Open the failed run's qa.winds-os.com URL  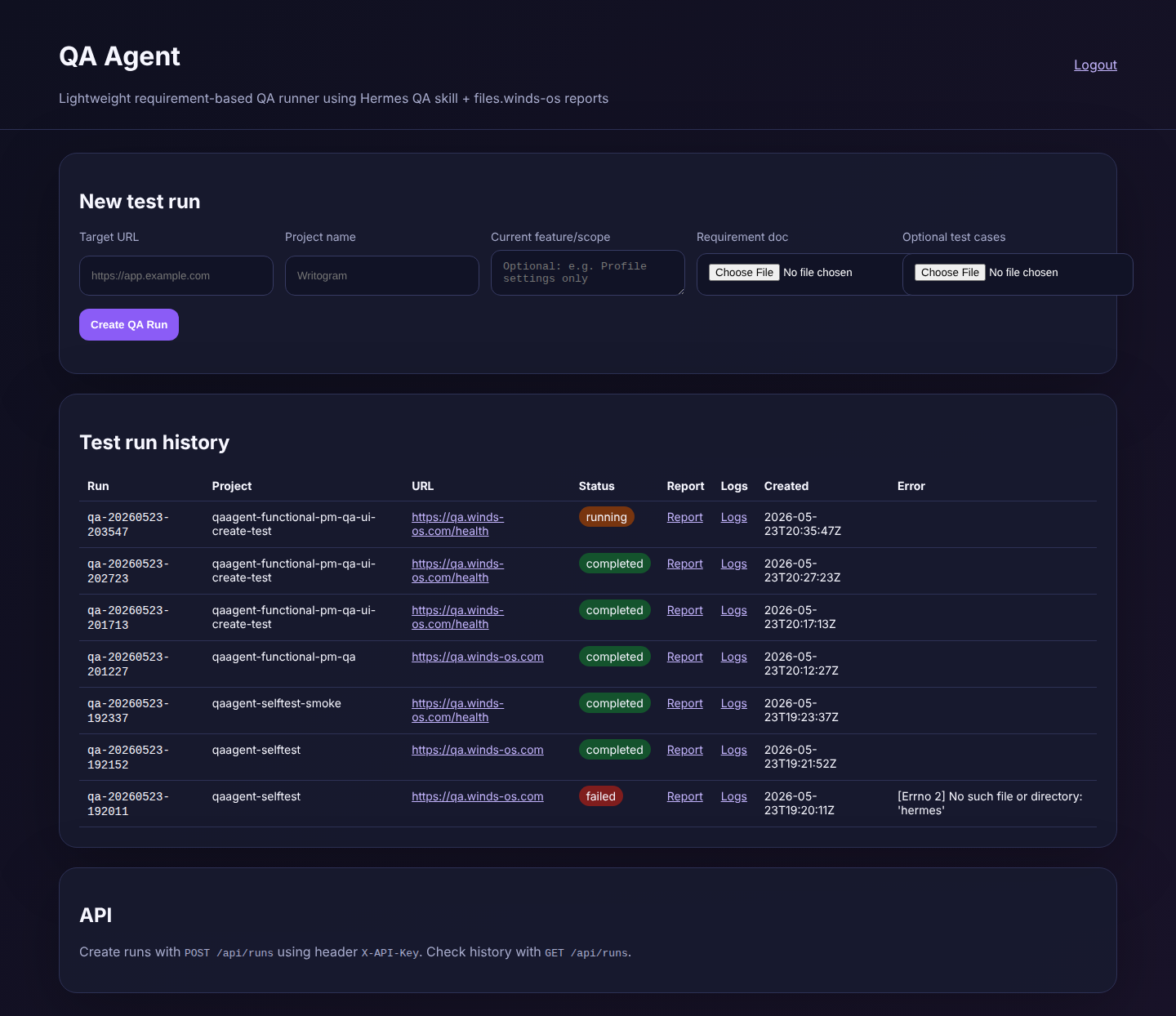tap(477, 797)
